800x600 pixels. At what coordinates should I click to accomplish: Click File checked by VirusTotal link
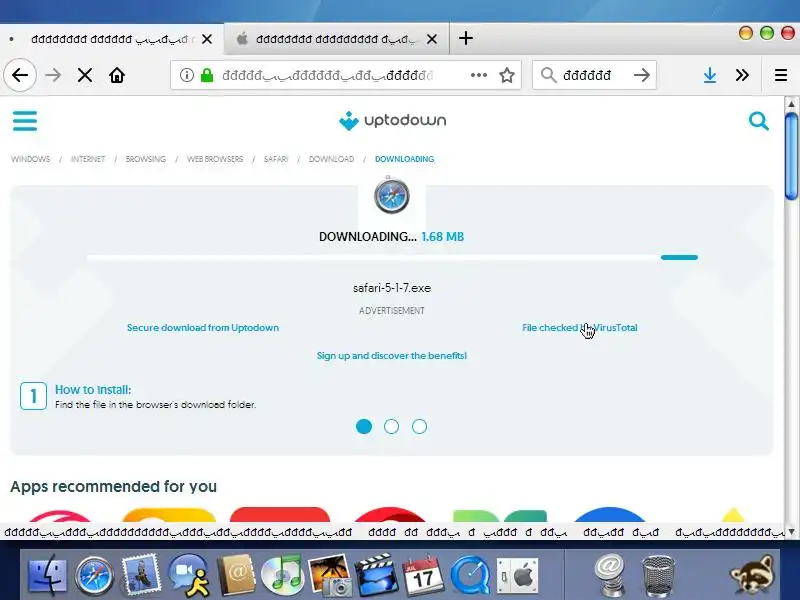[580, 328]
